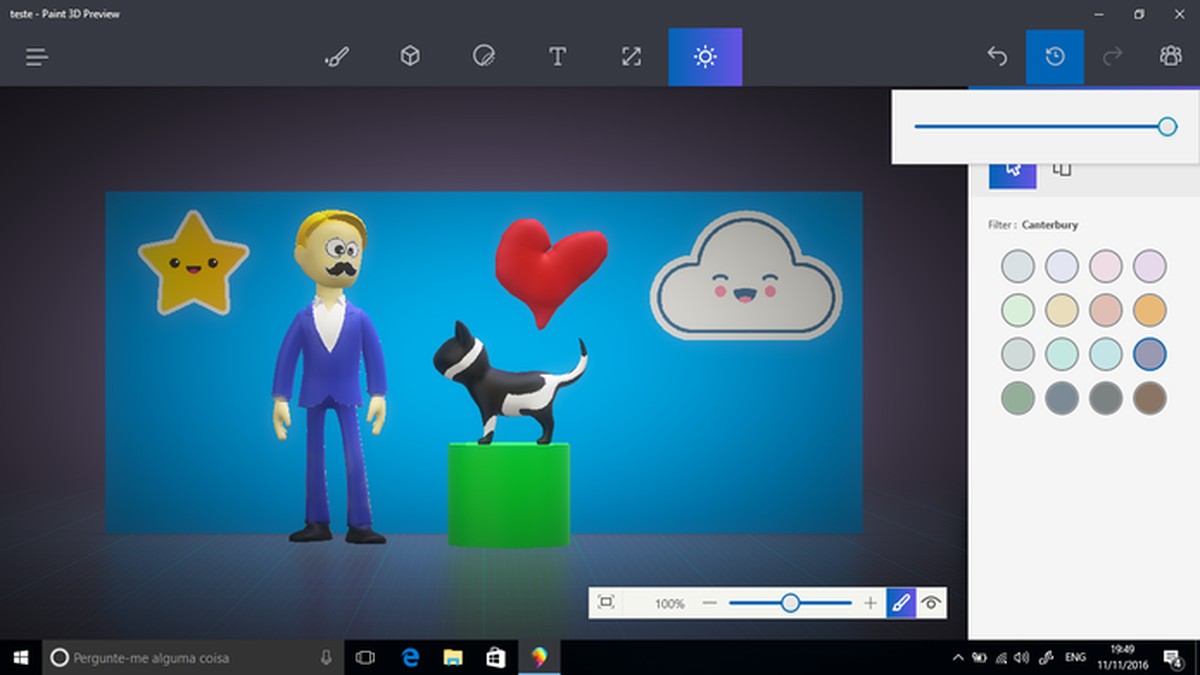Viewport: 1200px width, 675px height.
Task: Open the History timeline icon
Action: tap(1056, 57)
